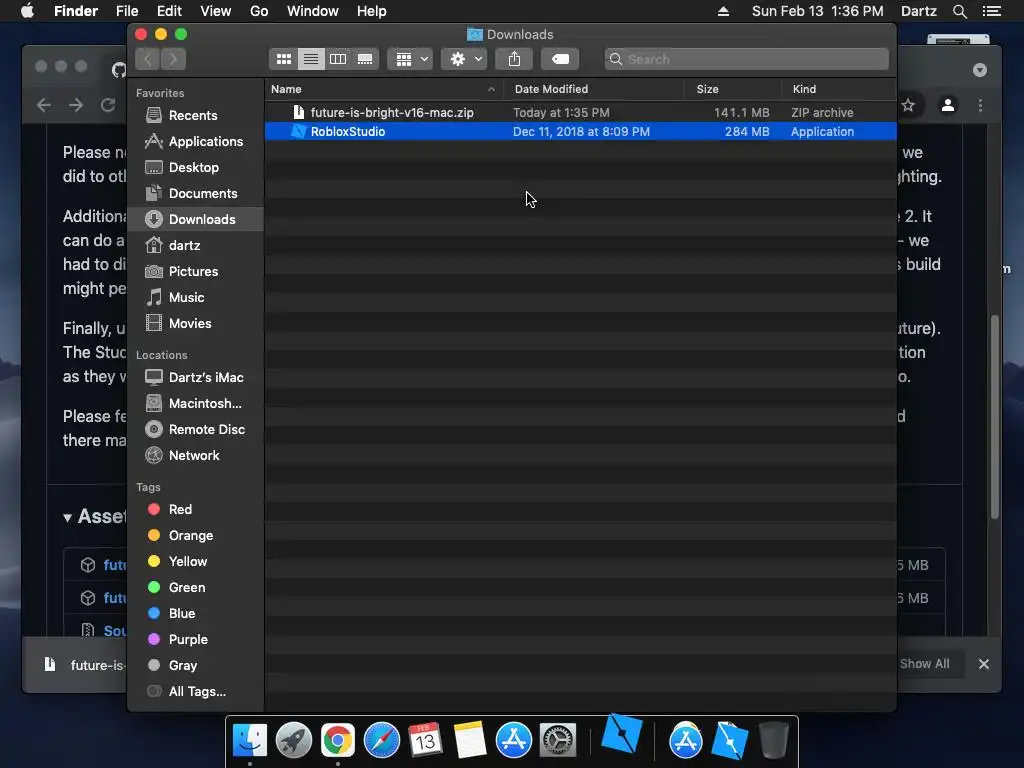
Task: Go forward with the Finder forward arrow
Action: [173, 59]
